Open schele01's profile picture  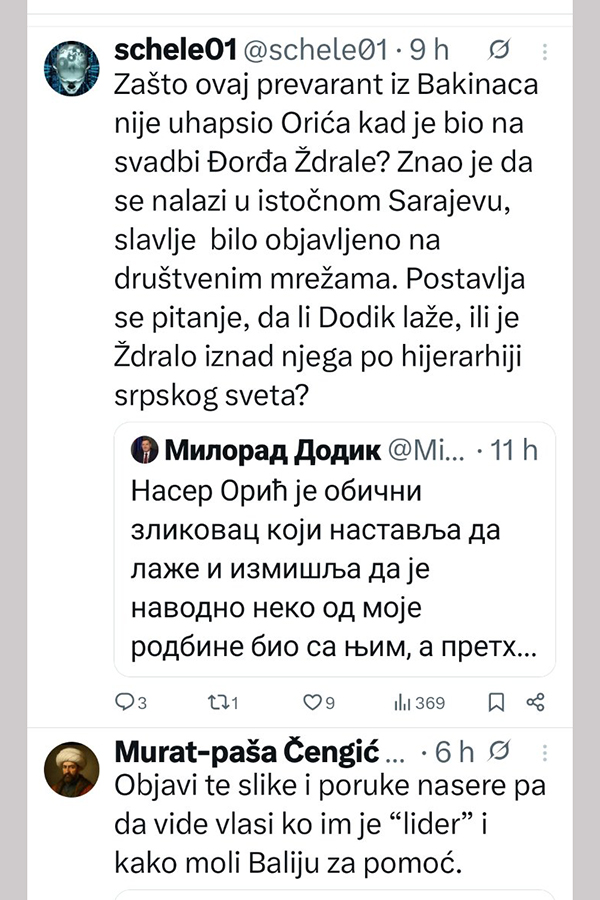click(73, 69)
